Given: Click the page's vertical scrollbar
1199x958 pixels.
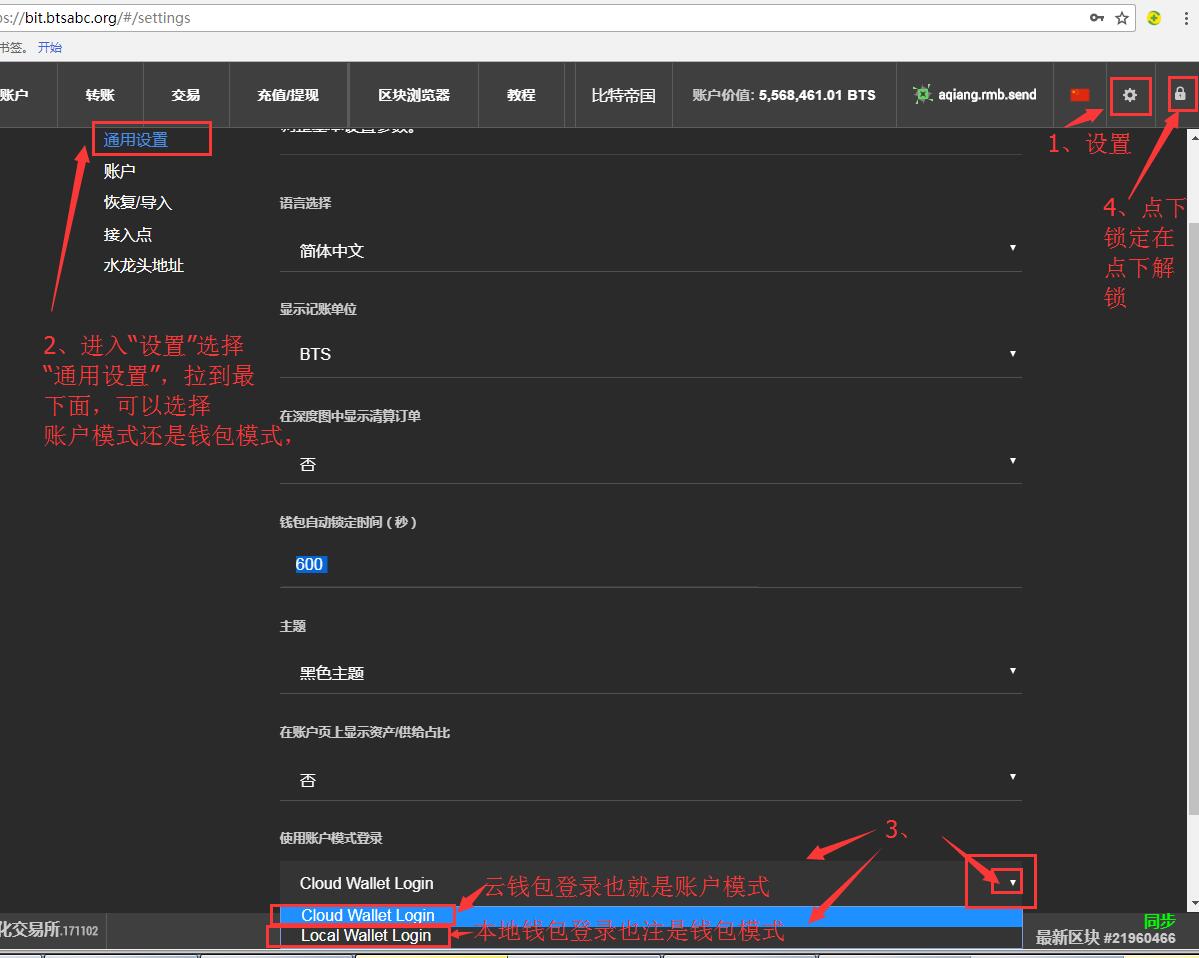Looking at the screenshot, I should pos(1192,500).
